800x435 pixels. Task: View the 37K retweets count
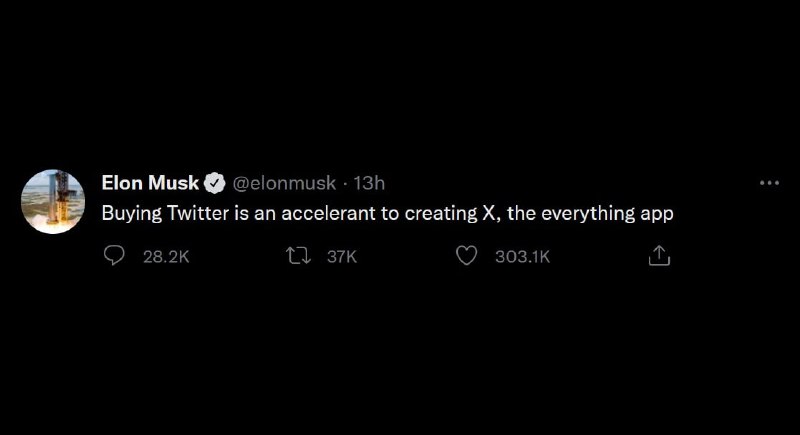[x=342, y=257]
